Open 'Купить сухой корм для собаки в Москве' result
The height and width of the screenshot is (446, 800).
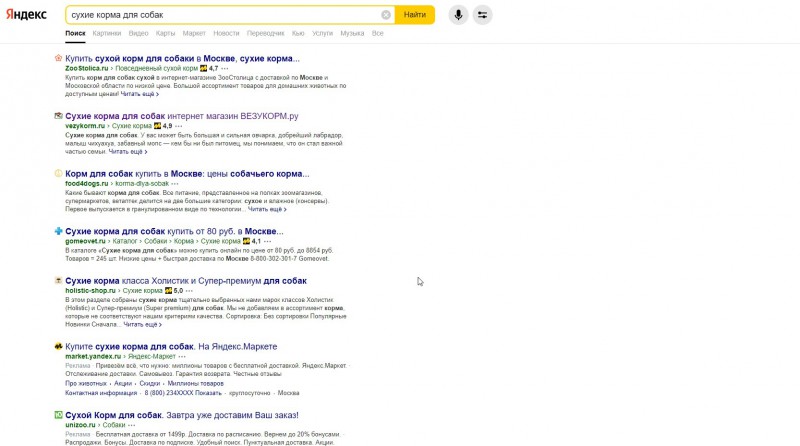tap(182, 58)
